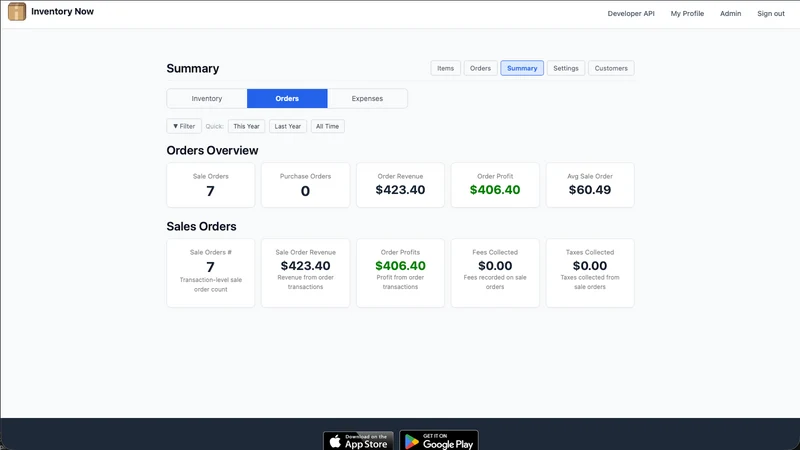Click the App Store download badge

click(x=358, y=441)
